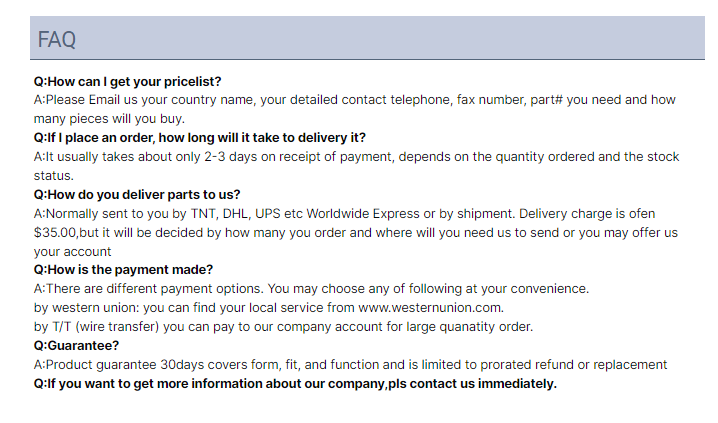Select the pricelist question heading
The height and width of the screenshot is (423, 718).
[x=127, y=81]
